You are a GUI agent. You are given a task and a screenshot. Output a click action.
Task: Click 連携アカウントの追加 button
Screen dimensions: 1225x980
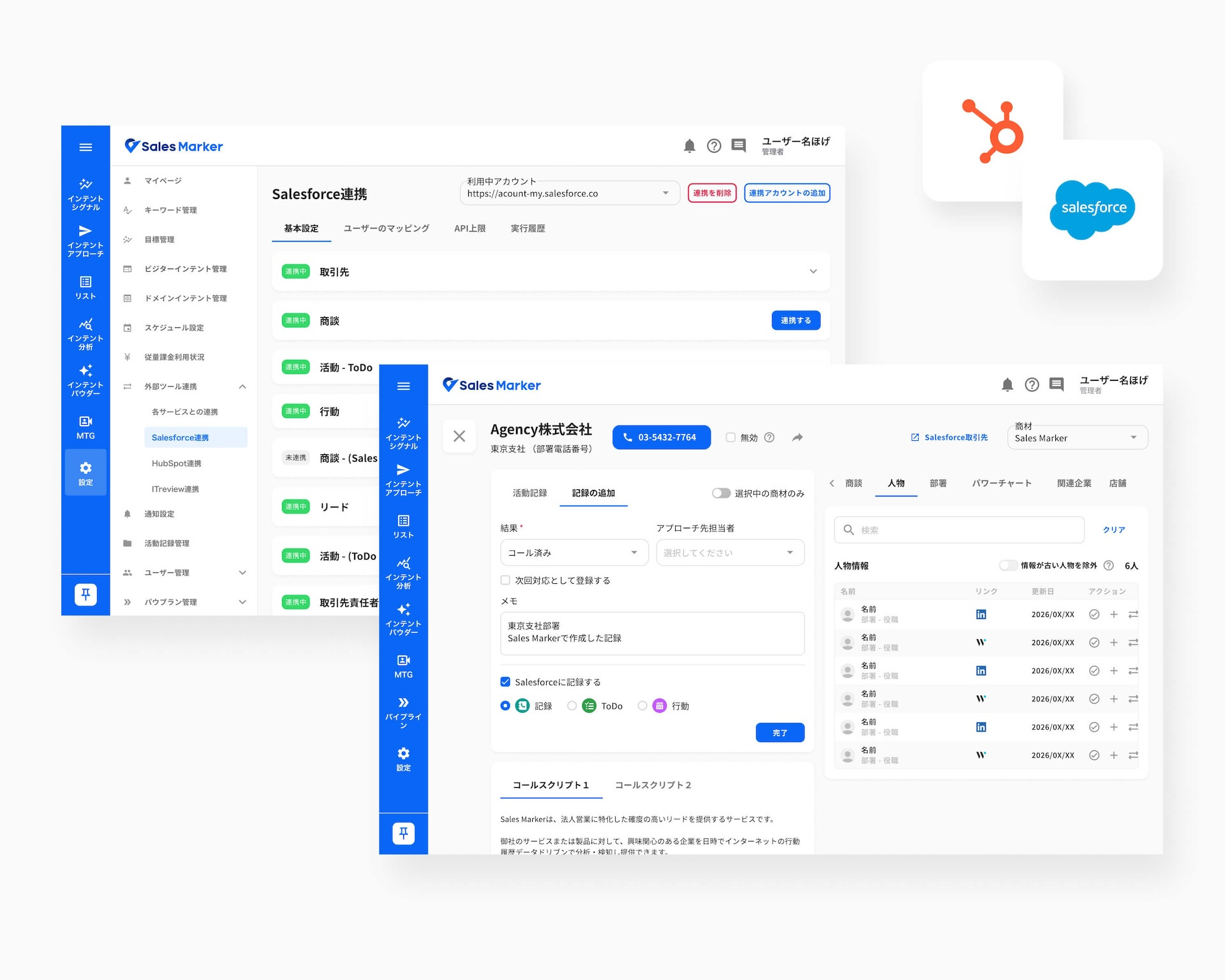(787, 193)
